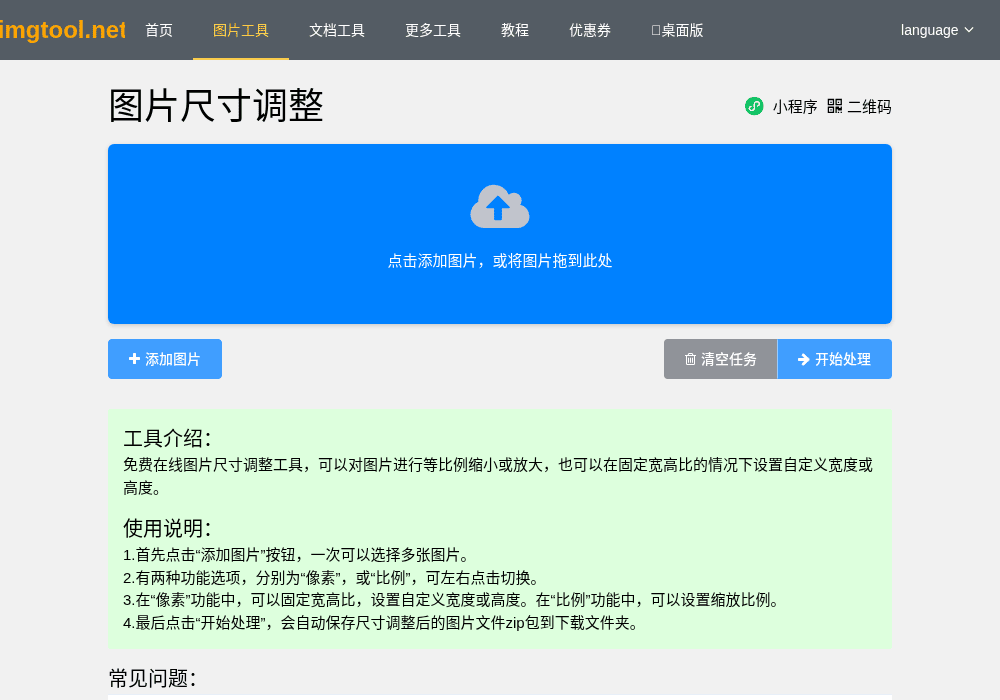Click the 图片尺寸调整 page heading
The height and width of the screenshot is (700, 1000).
(x=216, y=105)
